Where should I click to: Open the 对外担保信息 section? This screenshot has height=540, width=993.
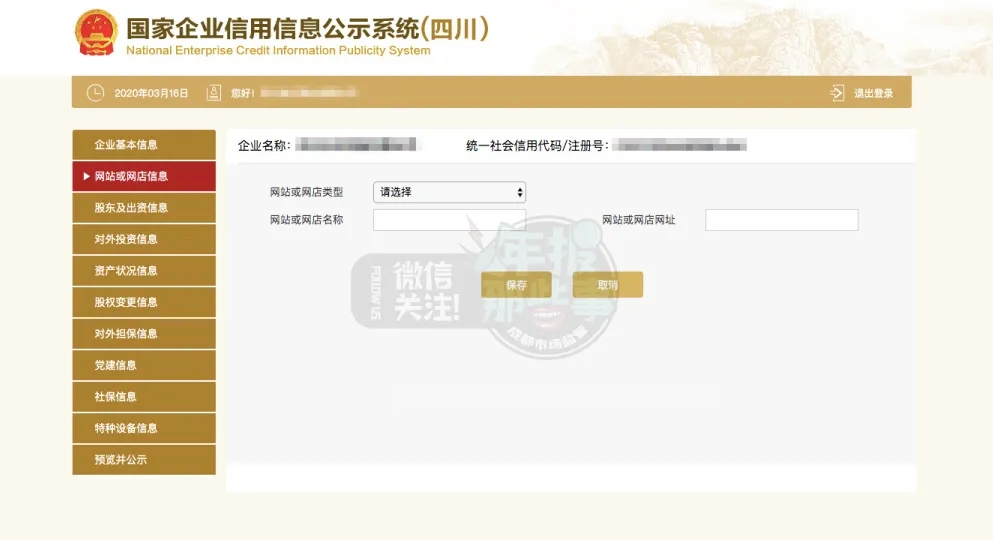144,334
